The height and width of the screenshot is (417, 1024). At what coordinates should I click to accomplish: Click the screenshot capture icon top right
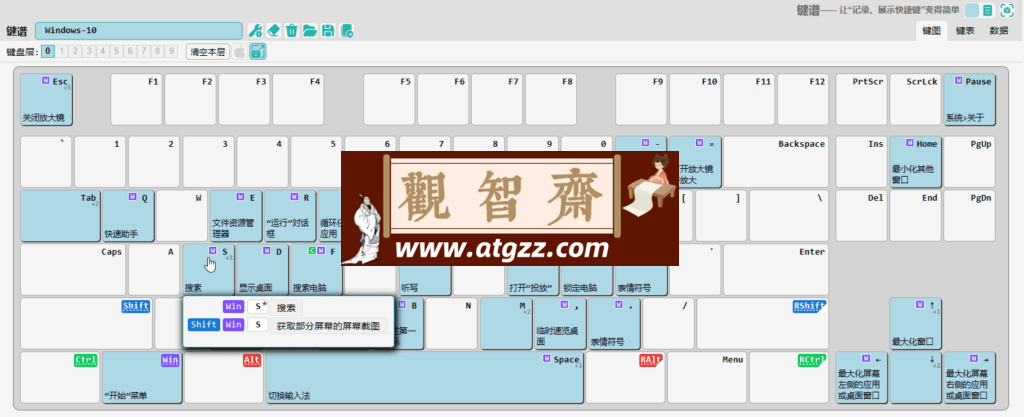click(x=1007, y=10)
